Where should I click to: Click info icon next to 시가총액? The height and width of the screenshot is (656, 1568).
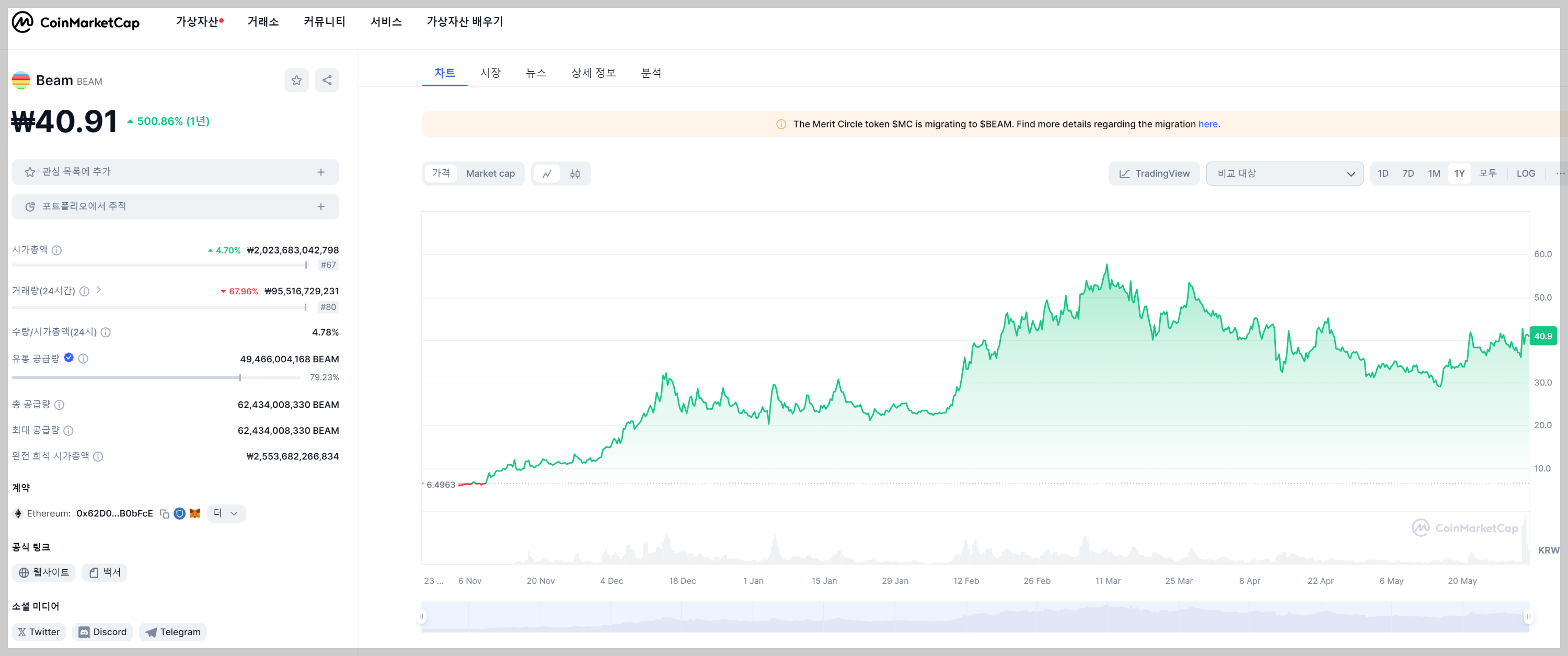tap(56, 250)
